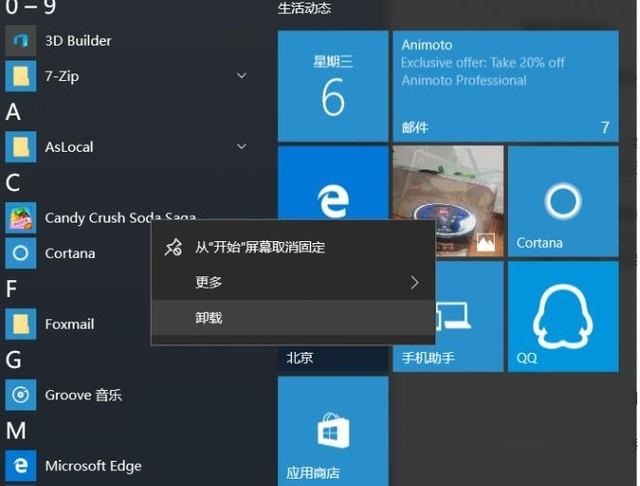The height and width of the screenshot is (486, 640).
Task: Choose 卸载 in the context menu
Action: click(x=293, y=318)
